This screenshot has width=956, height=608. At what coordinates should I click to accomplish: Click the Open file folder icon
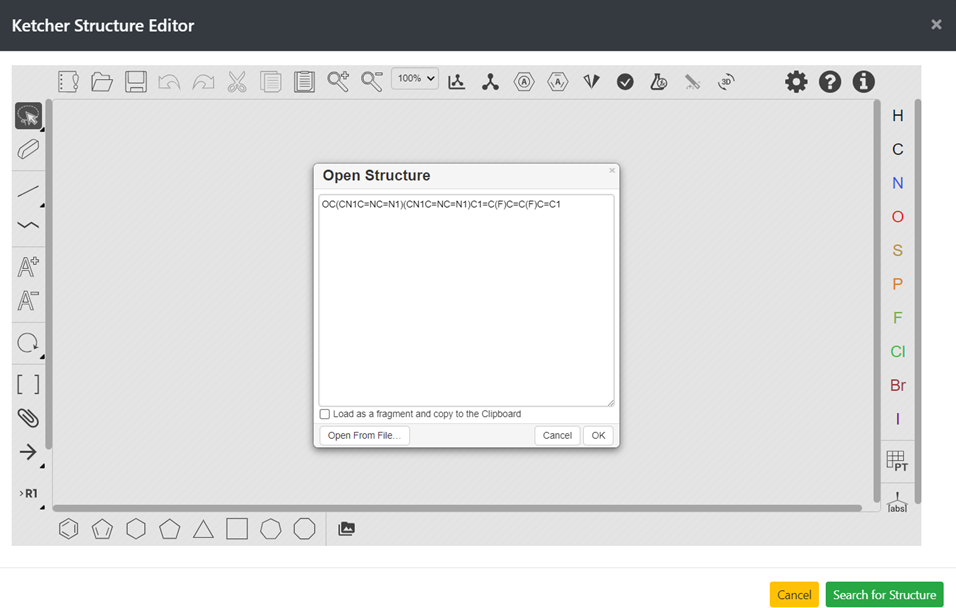pyautogui.click(x=102, y=82)
